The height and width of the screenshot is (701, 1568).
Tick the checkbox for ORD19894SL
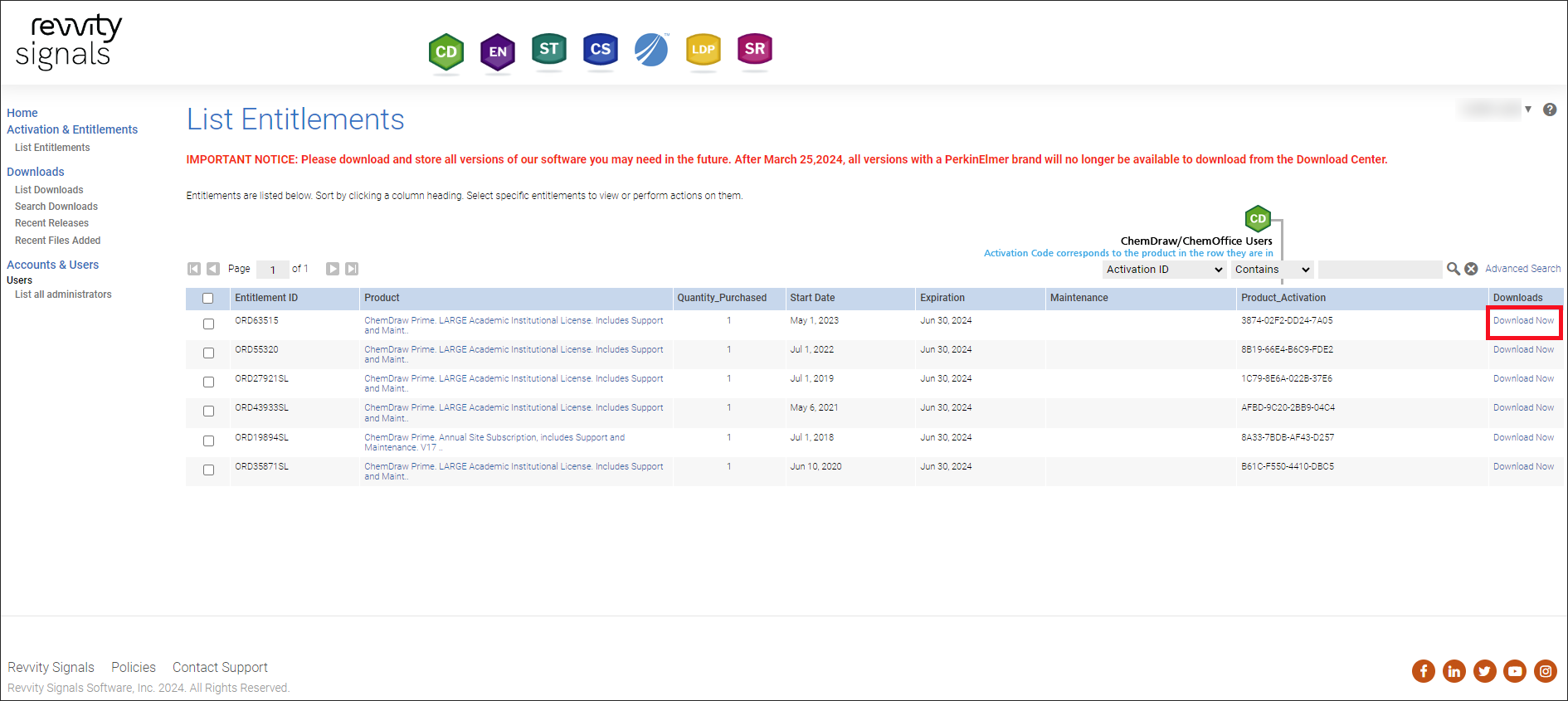coord(209,441)
